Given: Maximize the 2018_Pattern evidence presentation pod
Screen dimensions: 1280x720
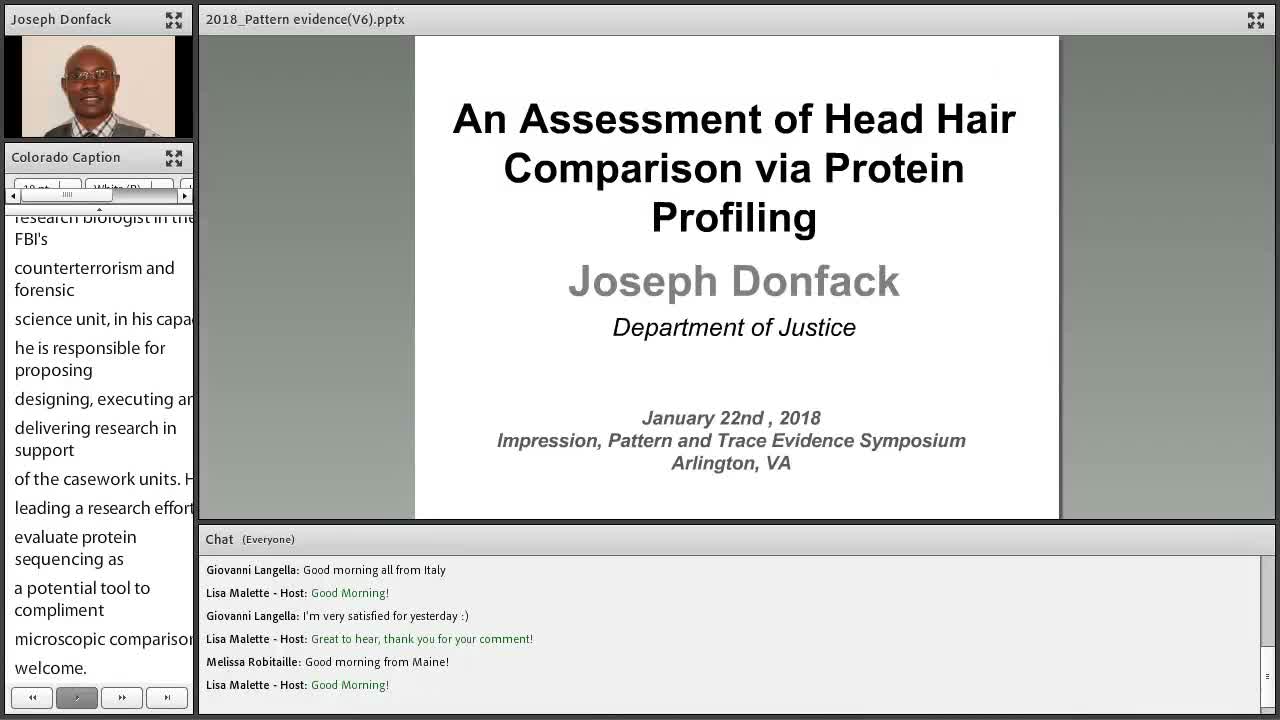Looking at the screenshot, I should pyautogui.click(x=1256, y=20).
